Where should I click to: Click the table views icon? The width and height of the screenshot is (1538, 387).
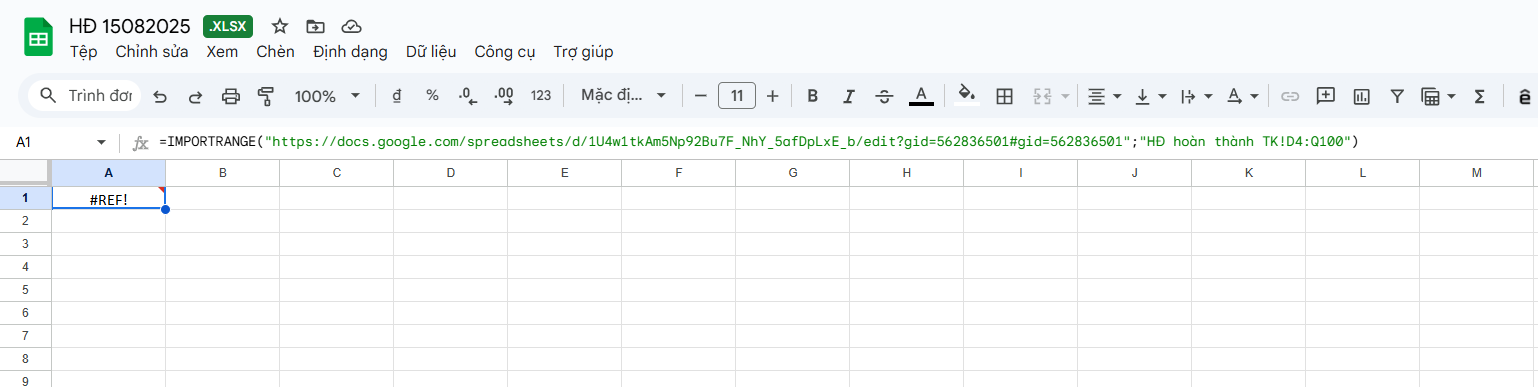tap(1431, 96)
